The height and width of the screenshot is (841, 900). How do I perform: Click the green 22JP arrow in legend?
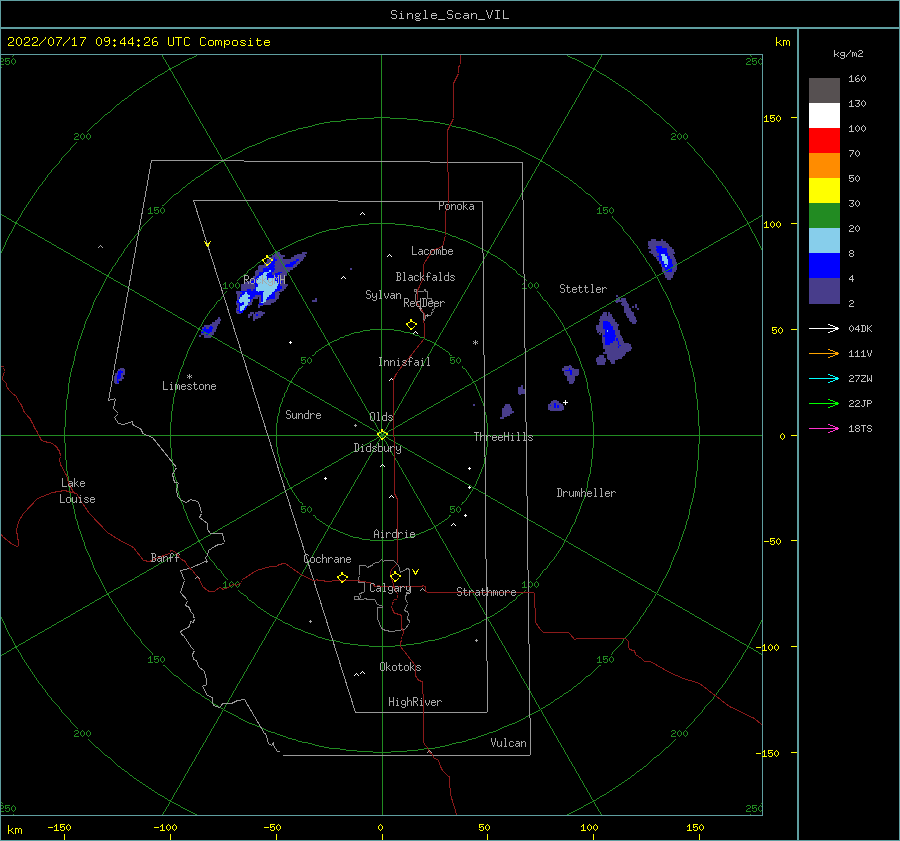(824, 404)
